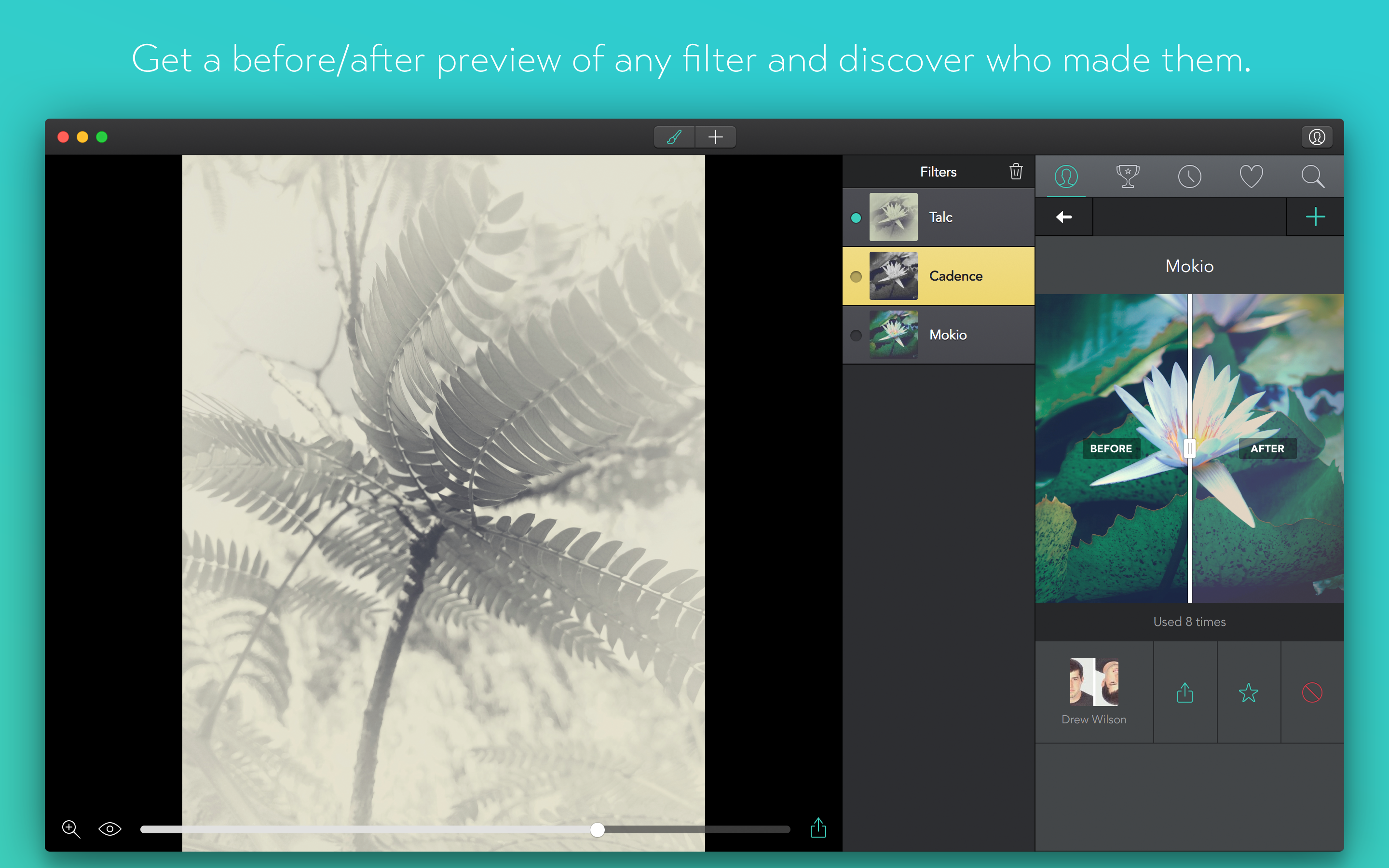
Task: Toggle original preview with eye icon
Action: [x=109, y=828]
